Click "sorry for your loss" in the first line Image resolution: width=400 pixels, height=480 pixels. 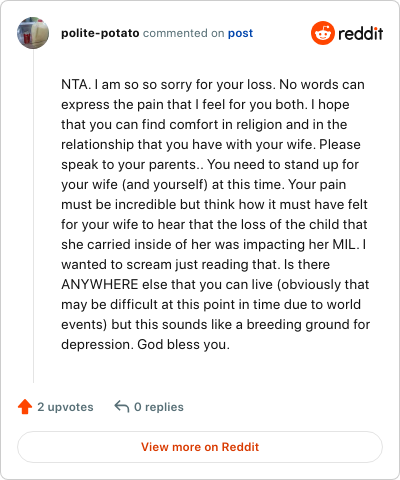(x=218, y=85)
